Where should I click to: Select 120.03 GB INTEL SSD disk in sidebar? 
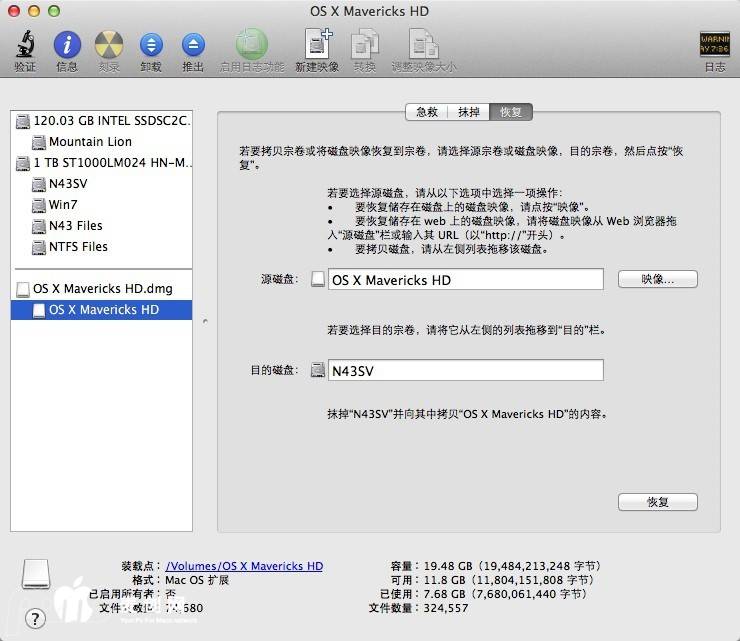[110, 120]
